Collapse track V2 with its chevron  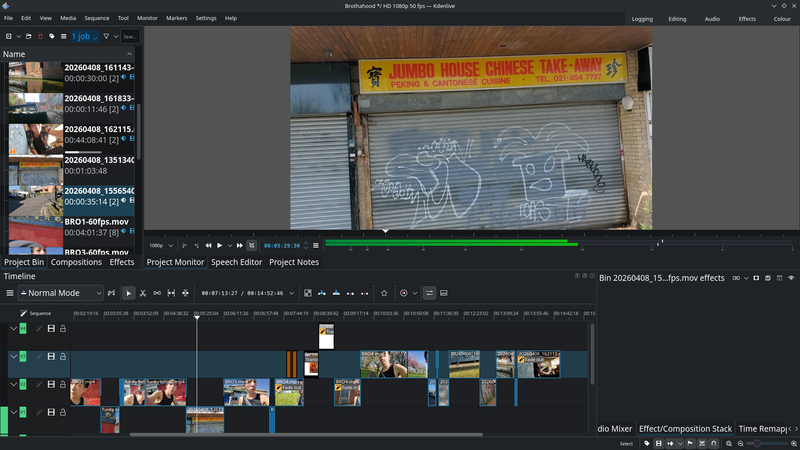coord(13,384)
